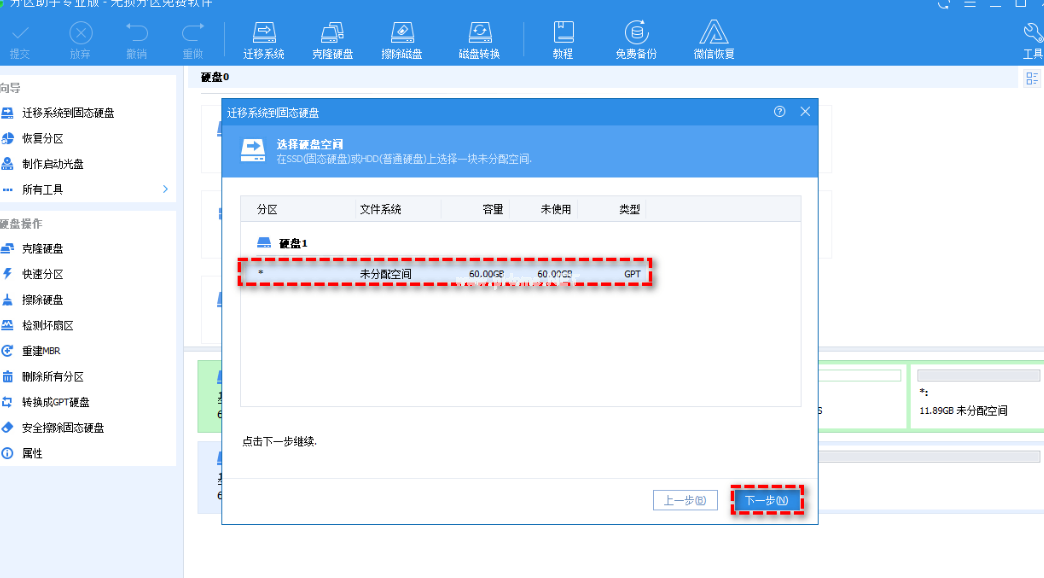Open the 磁盘转换 toolbar tool
Screen dimensions: 1044x578
pyautogui.click(x=479, y=39)
